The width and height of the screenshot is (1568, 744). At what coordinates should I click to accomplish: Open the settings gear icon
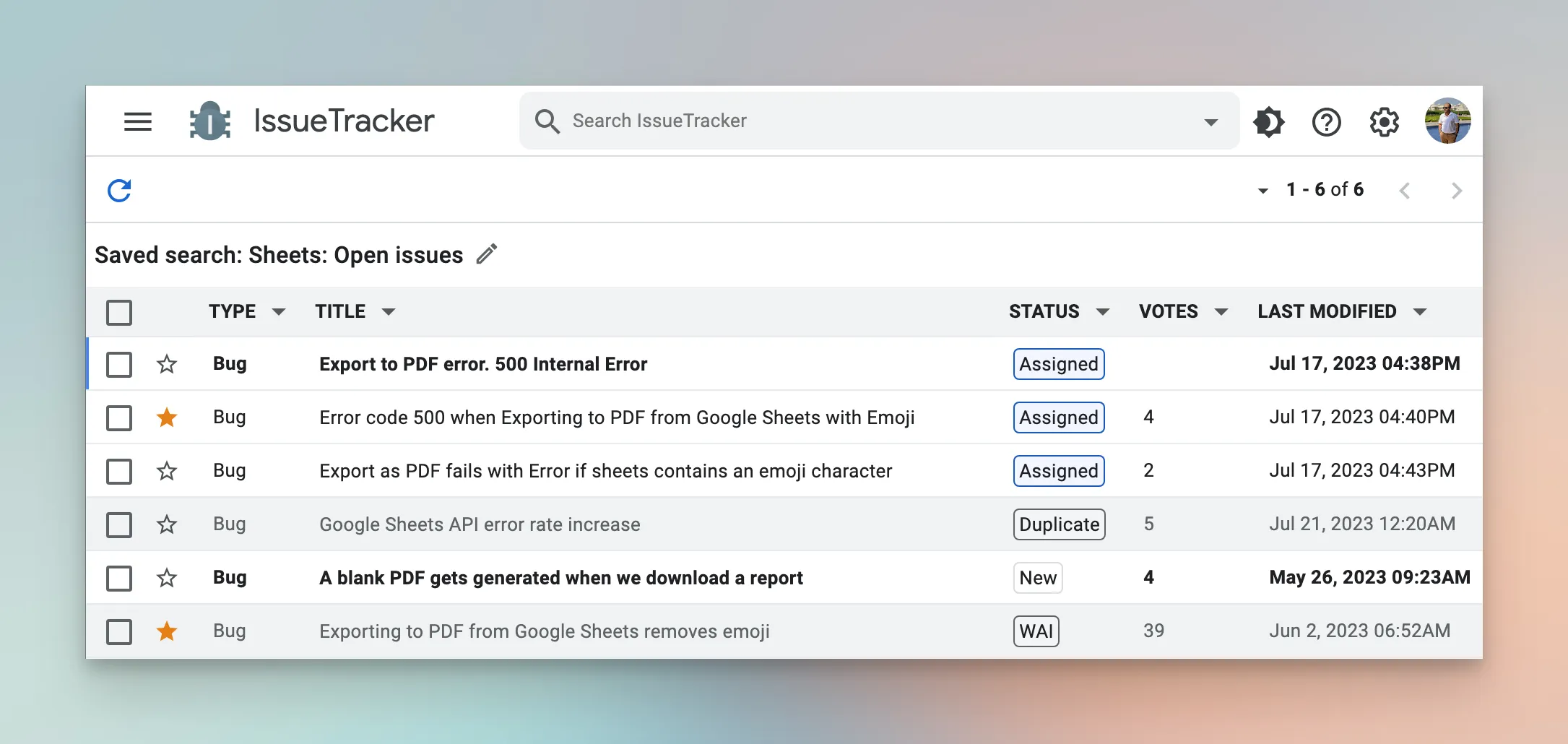1384,121
